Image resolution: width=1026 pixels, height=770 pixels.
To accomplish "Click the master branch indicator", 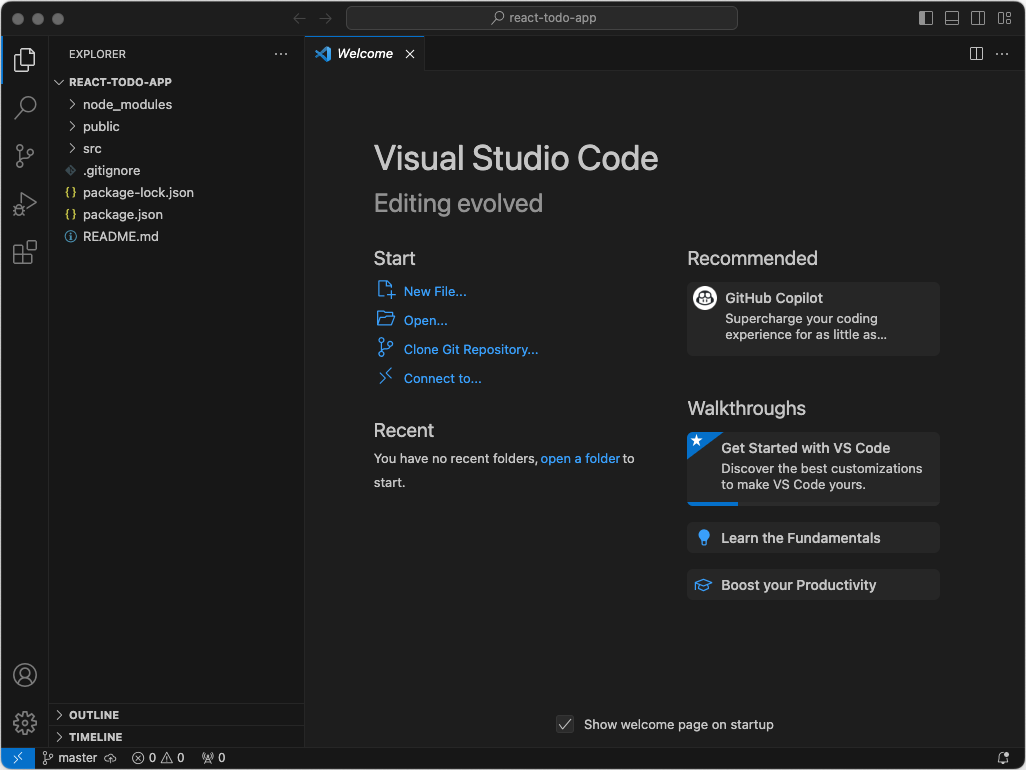I will coord(70,758).
